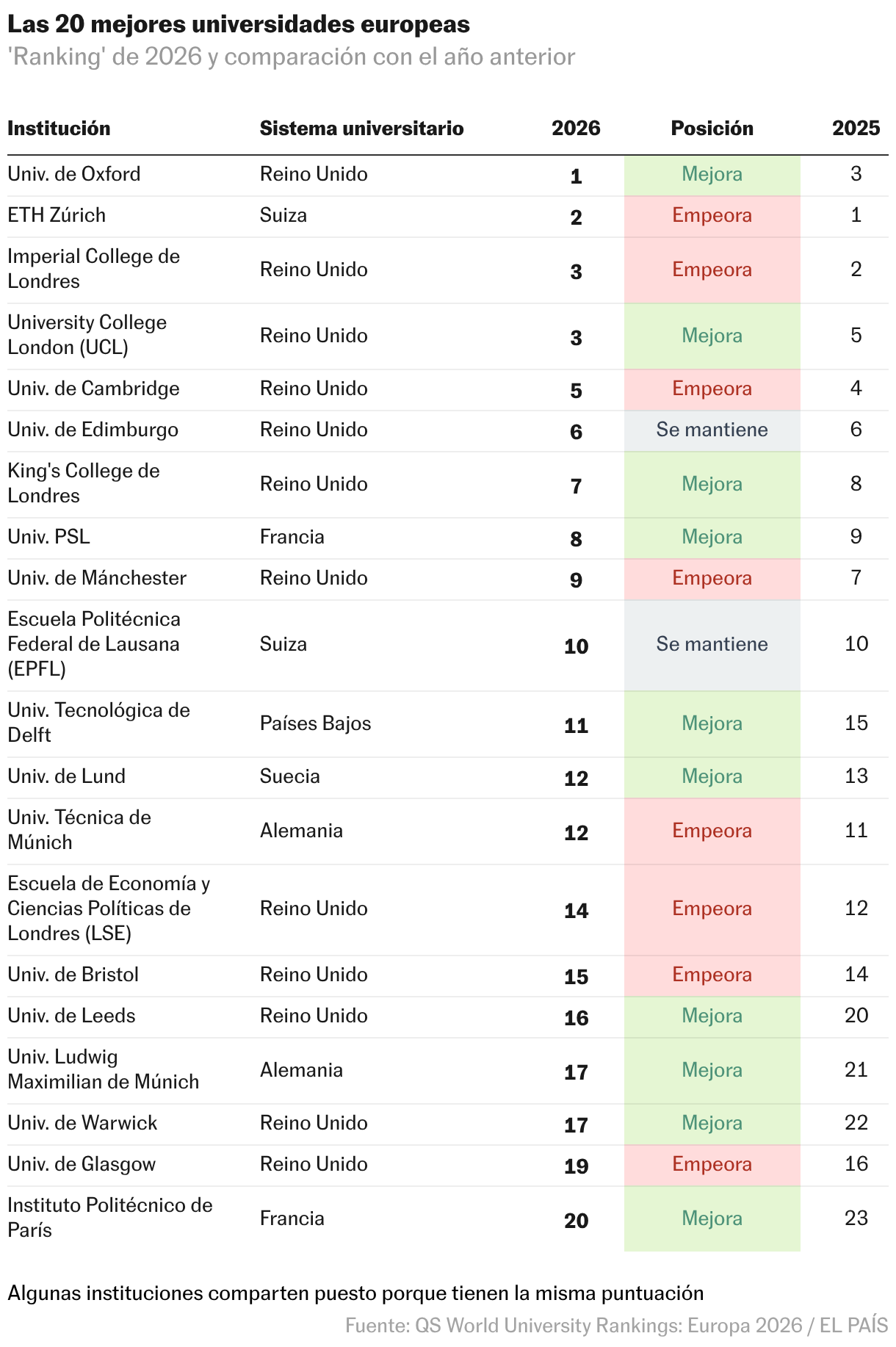896x1347 pixels.
Task: Click the red Empeora cell for ETH Zúrich
Action: [712, 216]
